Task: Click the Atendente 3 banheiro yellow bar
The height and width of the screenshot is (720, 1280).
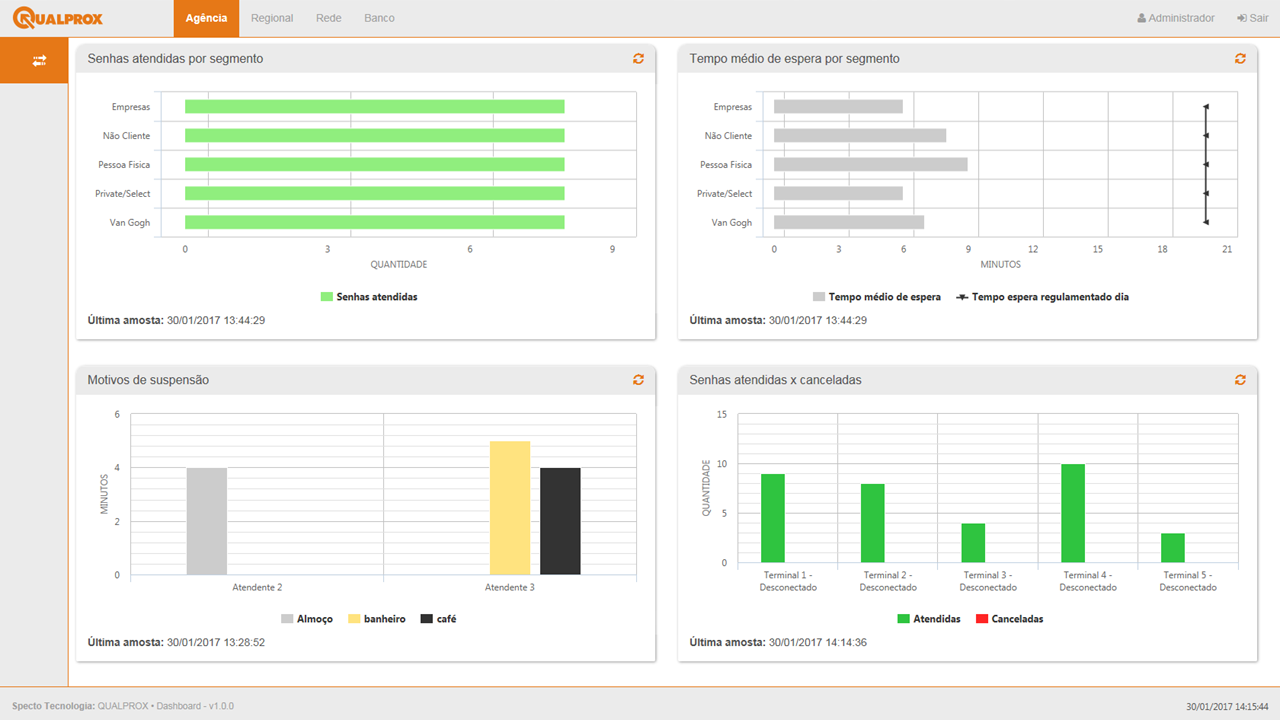Action: [510, 508]
